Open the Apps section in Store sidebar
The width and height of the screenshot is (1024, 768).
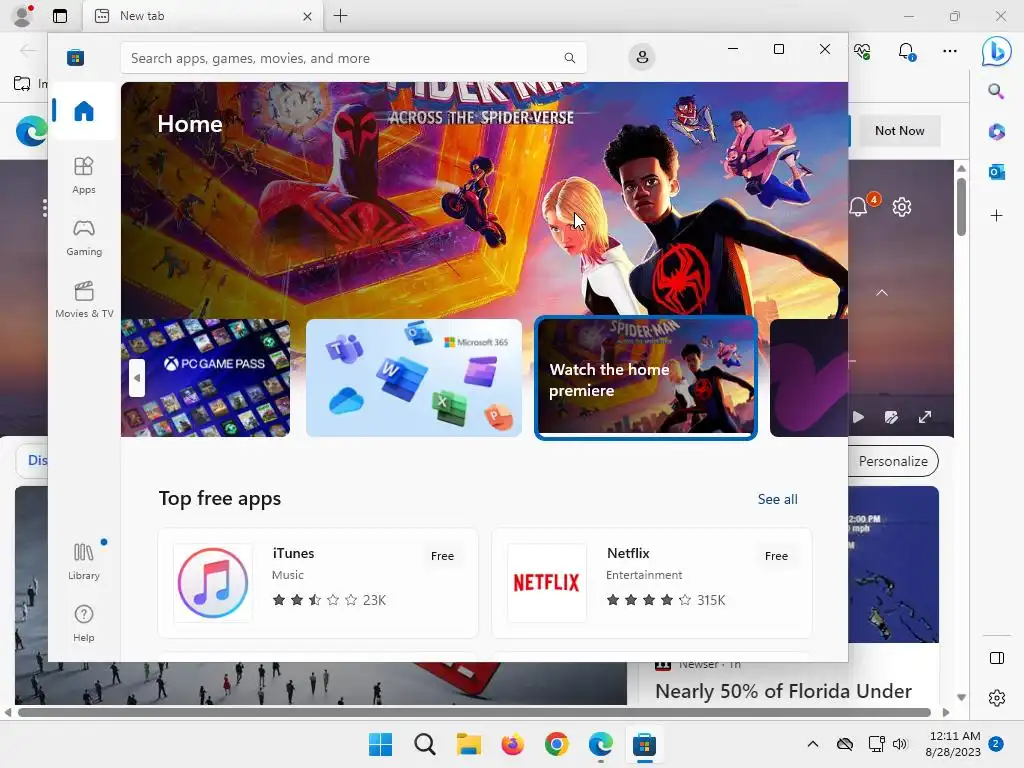84,176
